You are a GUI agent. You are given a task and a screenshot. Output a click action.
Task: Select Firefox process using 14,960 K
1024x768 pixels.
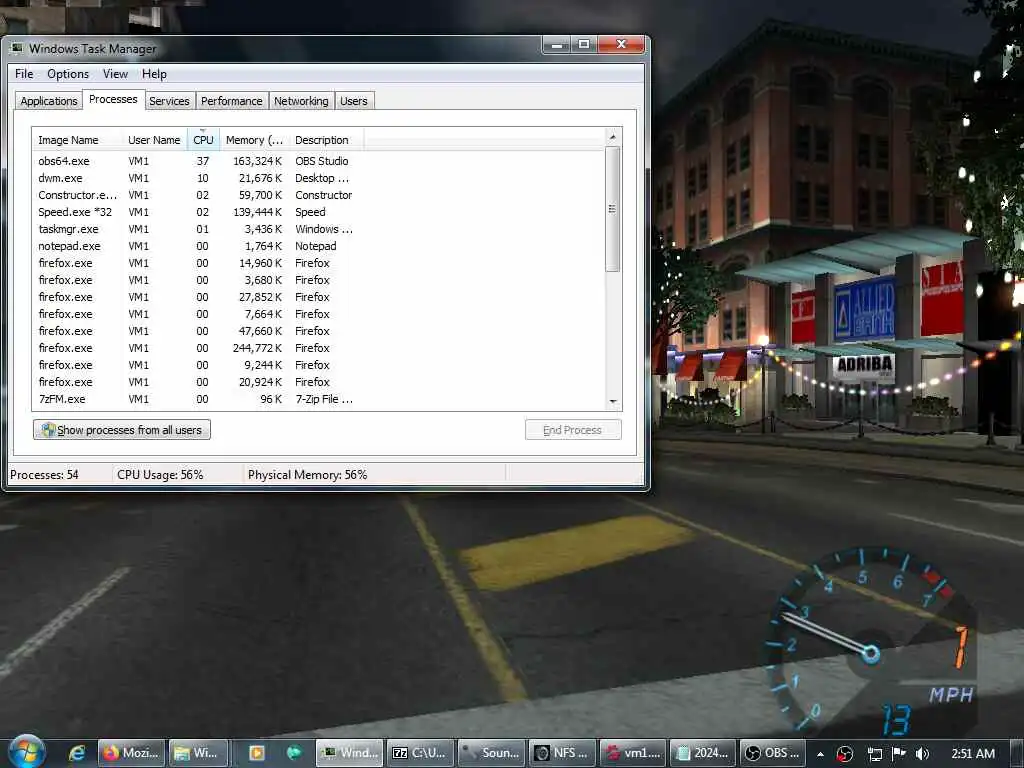coord(319,263)
